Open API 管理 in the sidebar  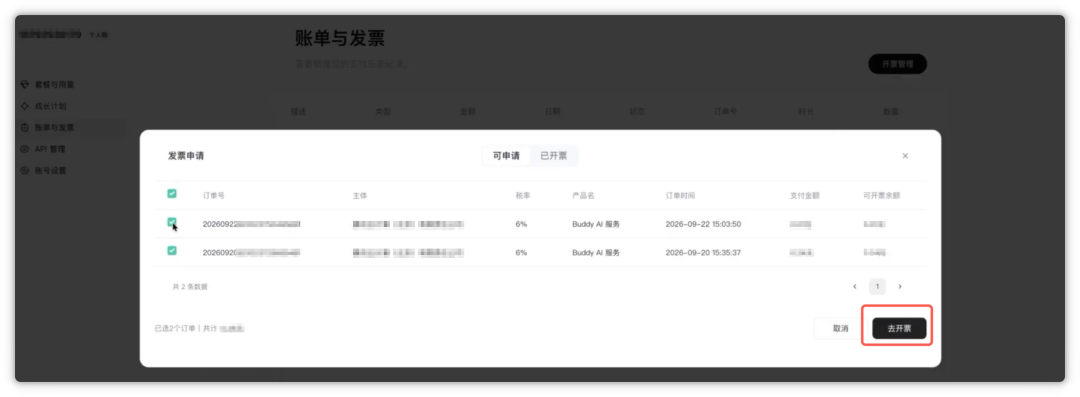[50, 149]
